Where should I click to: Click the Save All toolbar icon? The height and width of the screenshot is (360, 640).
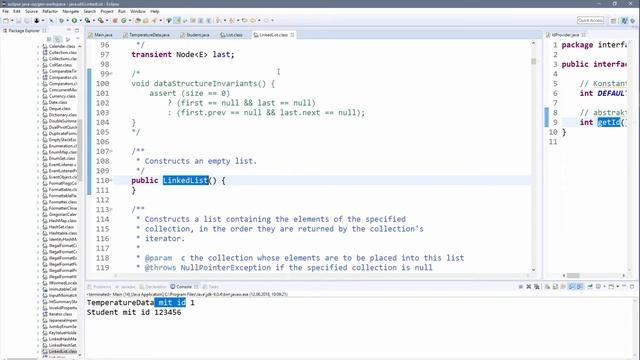(x=27, y=20)
